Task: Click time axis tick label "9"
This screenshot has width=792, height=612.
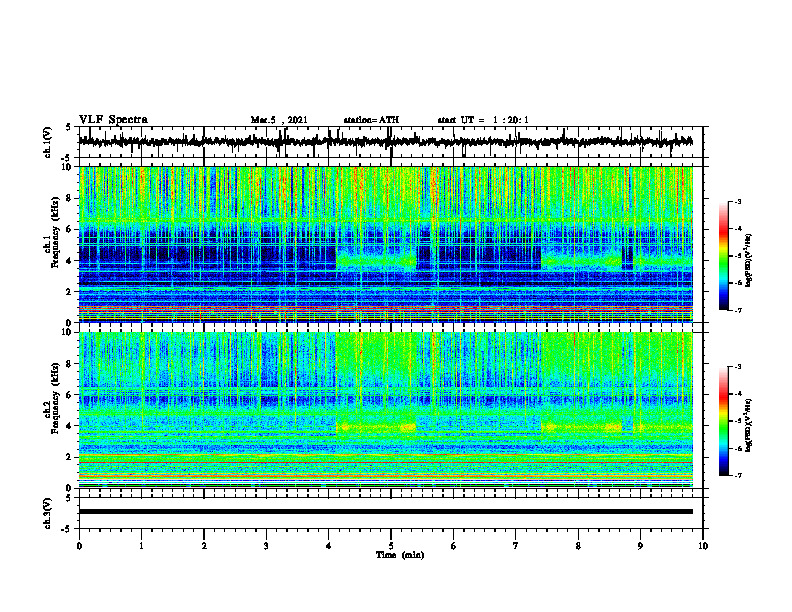Action: (640, 546)
